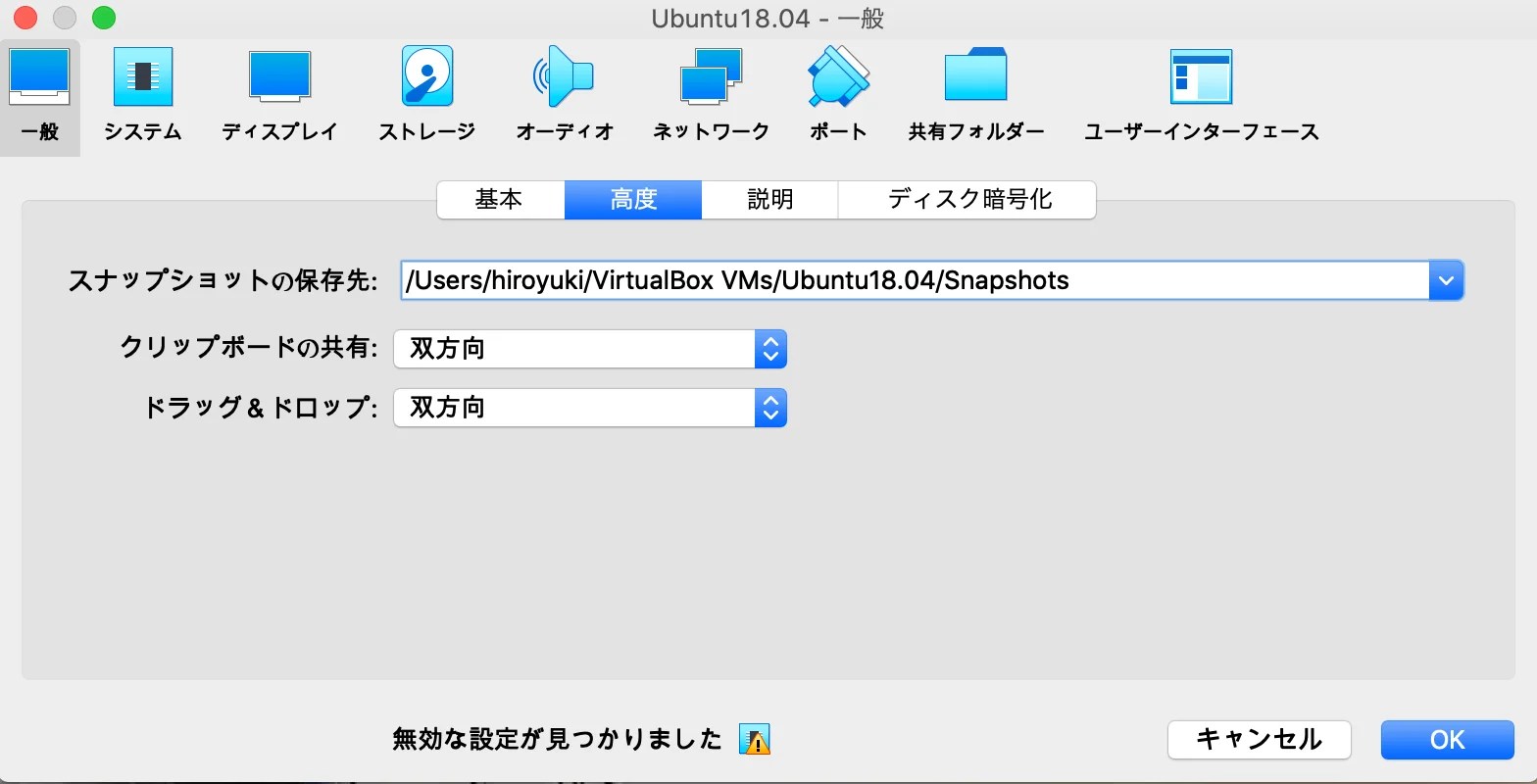Click the 無効な設定が見つかりました message
Image resolution: width=1537 pixels, height=784 pixels.
coord(557,739)
